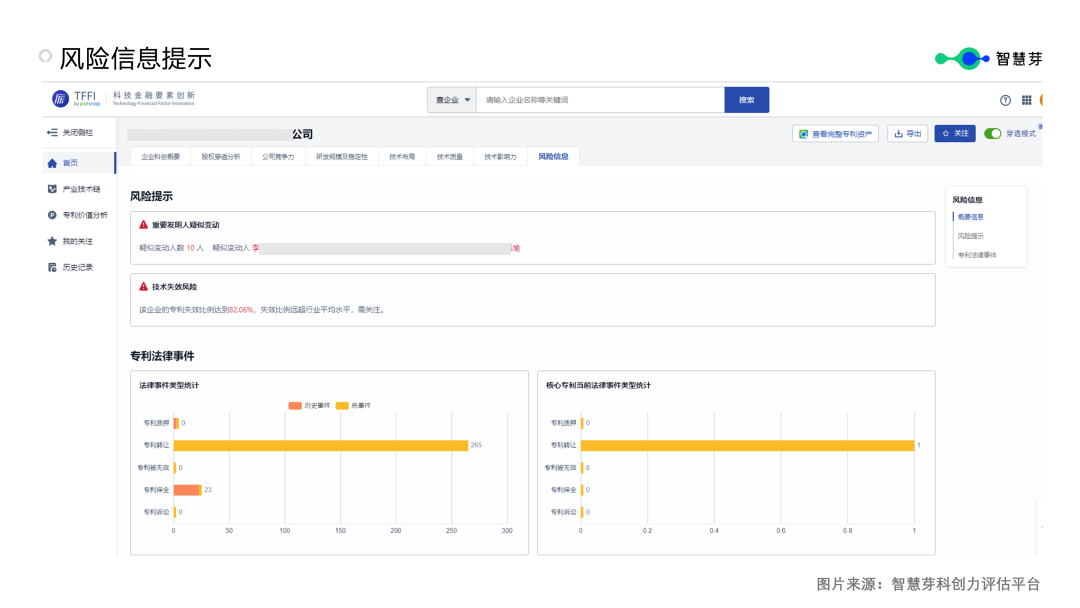Expand the 查企业 search type dropdown
This screenshot has width=1080, height=608.
point(452,100)
